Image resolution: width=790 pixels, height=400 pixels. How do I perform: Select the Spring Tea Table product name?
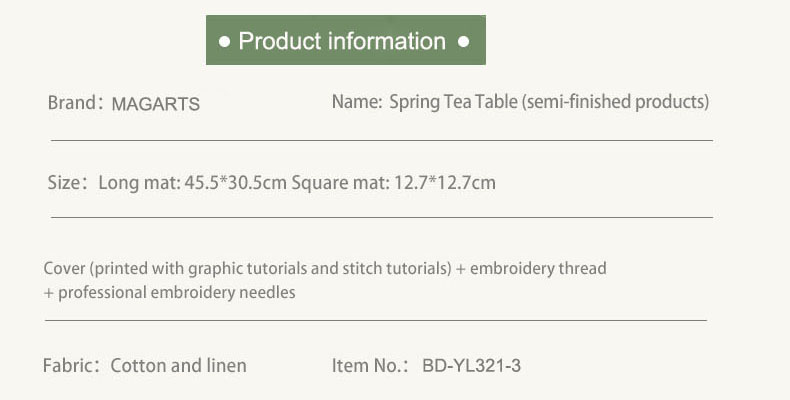549,102
